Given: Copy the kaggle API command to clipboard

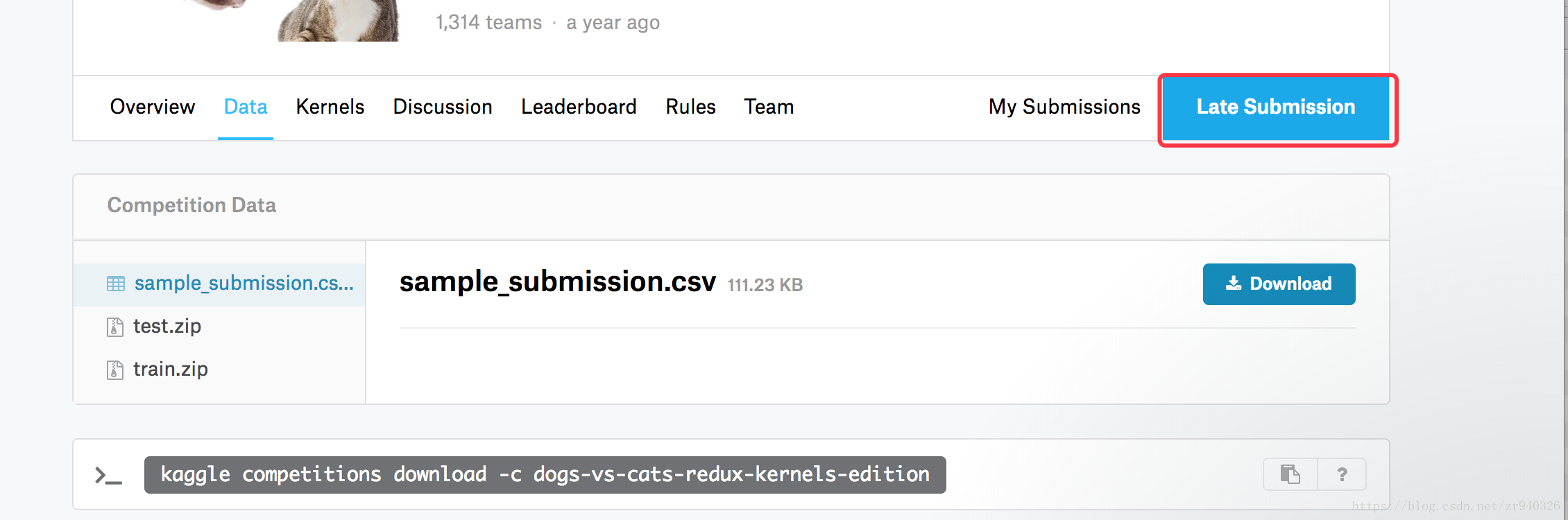Looking at the screenshot, I should tap(1290, 474).
